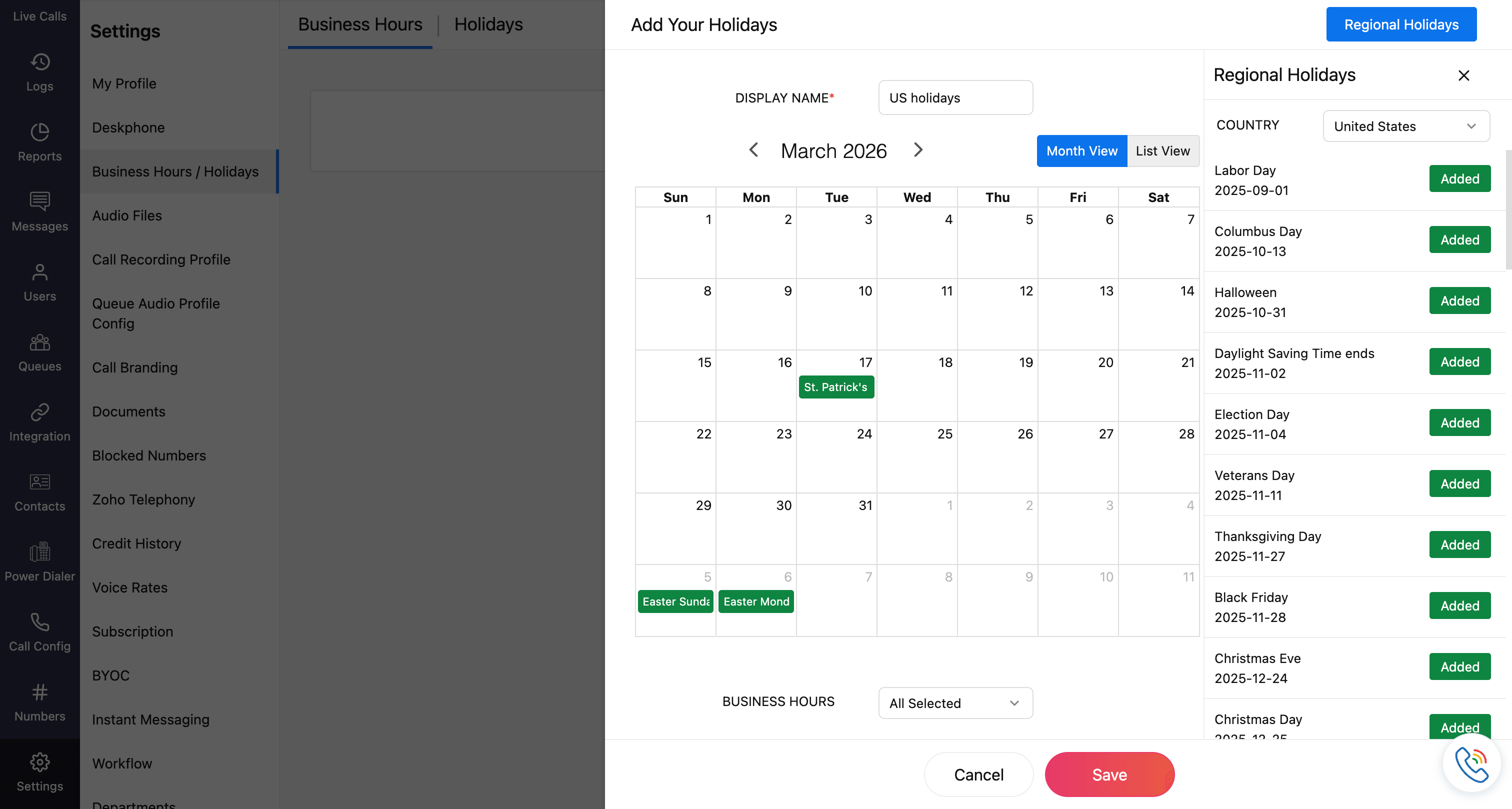Viewport: 1512px width, 809px height.
Task: Go to previous month arrow
Action: click(x=753, y=150)
